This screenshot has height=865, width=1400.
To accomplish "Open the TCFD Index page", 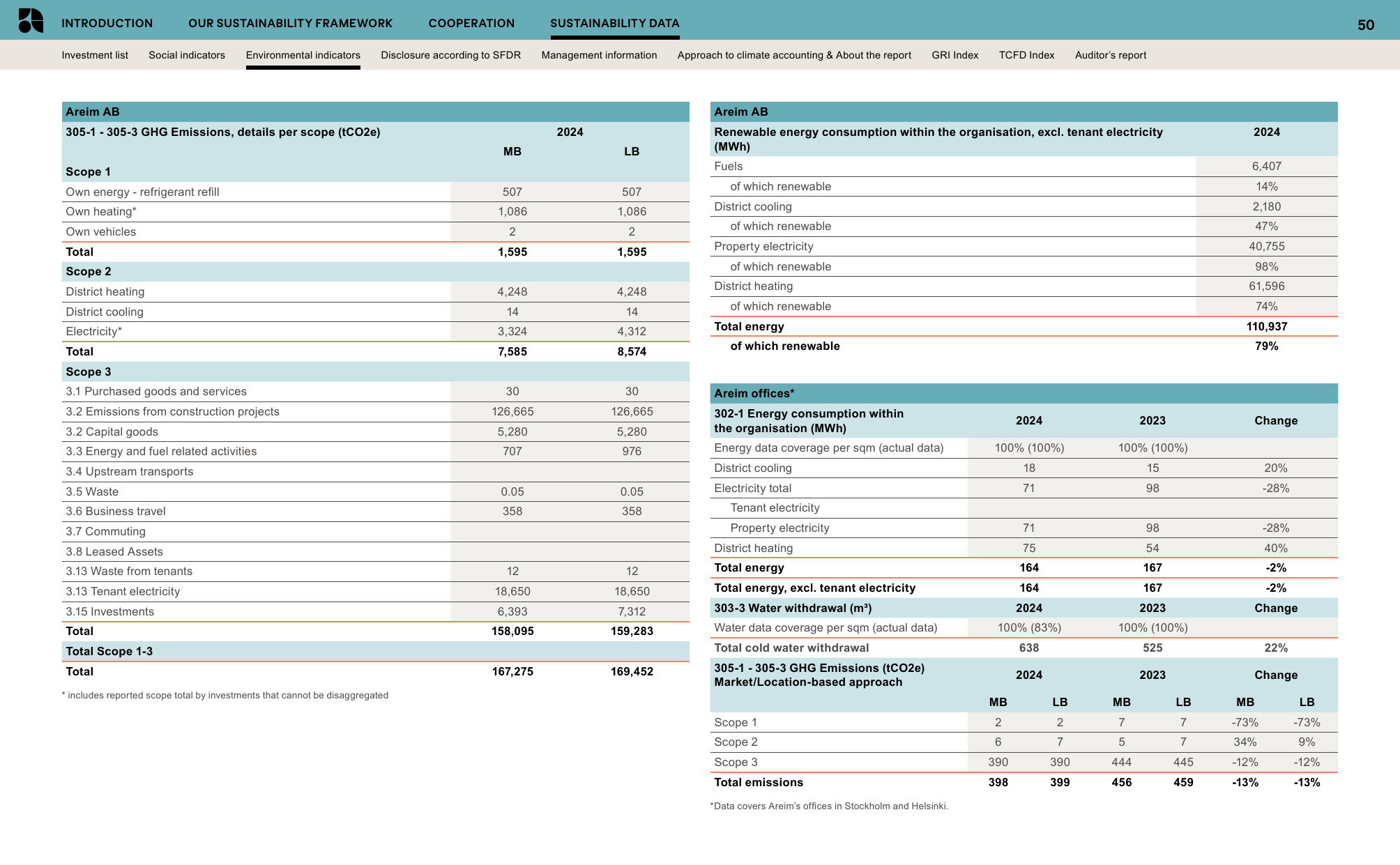I will click(1026, 55).
